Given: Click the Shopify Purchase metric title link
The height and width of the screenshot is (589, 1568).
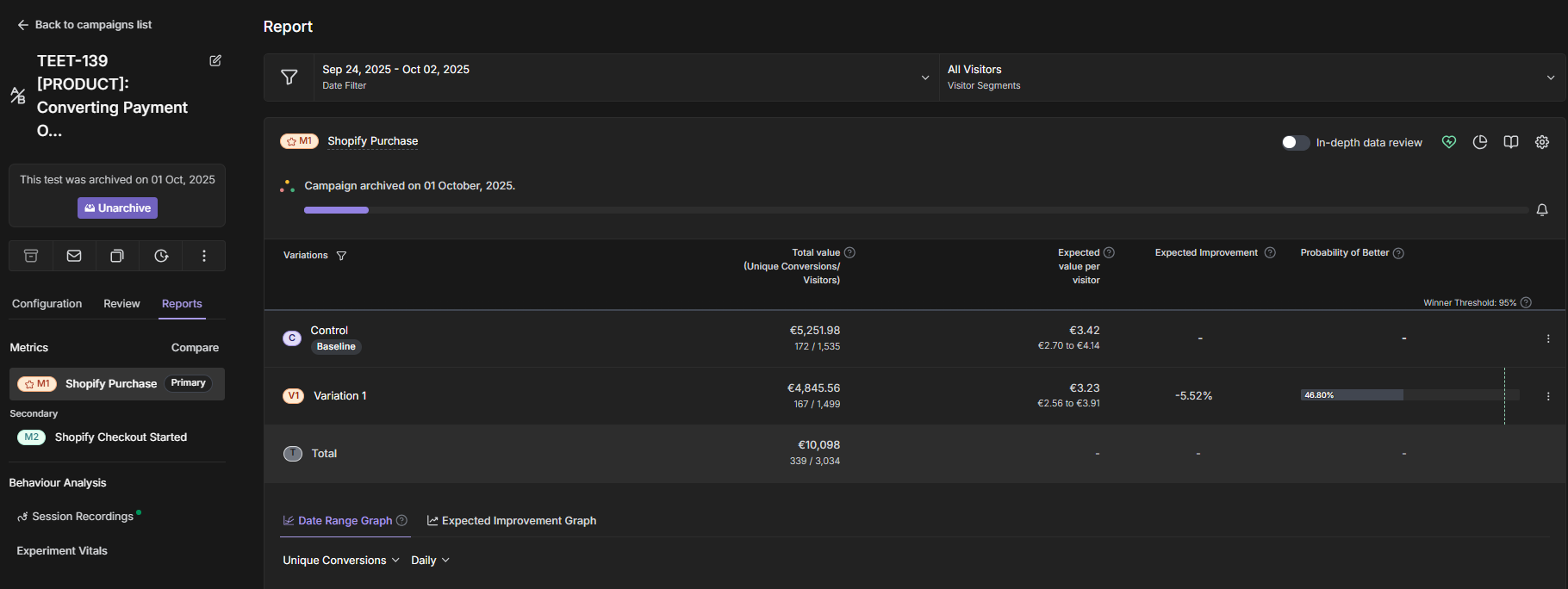Looking at the screenshot, I should (x=372, y=141).
